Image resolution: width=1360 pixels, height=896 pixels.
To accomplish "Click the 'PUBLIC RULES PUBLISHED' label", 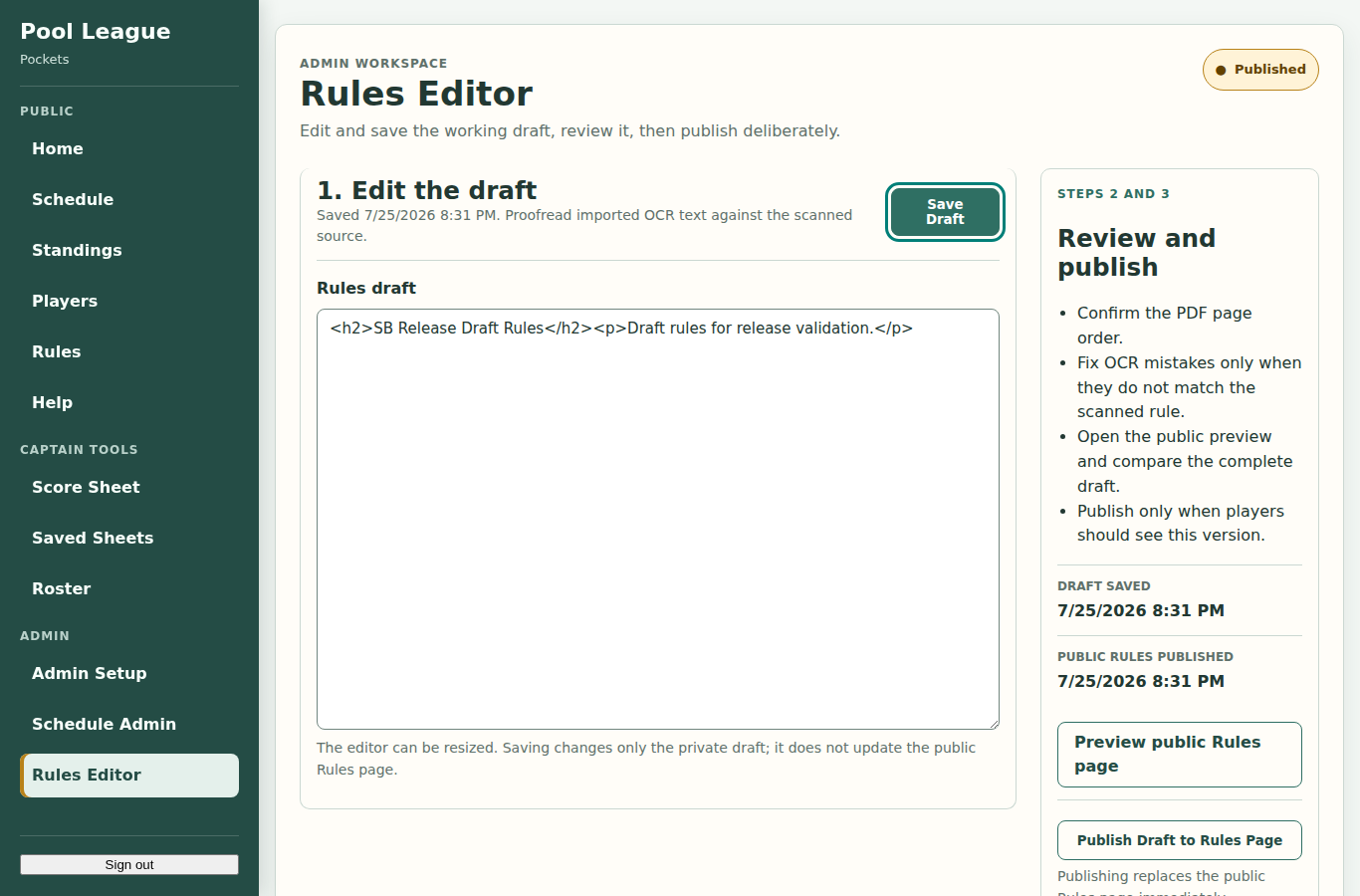I will [x=1145, y=657].
